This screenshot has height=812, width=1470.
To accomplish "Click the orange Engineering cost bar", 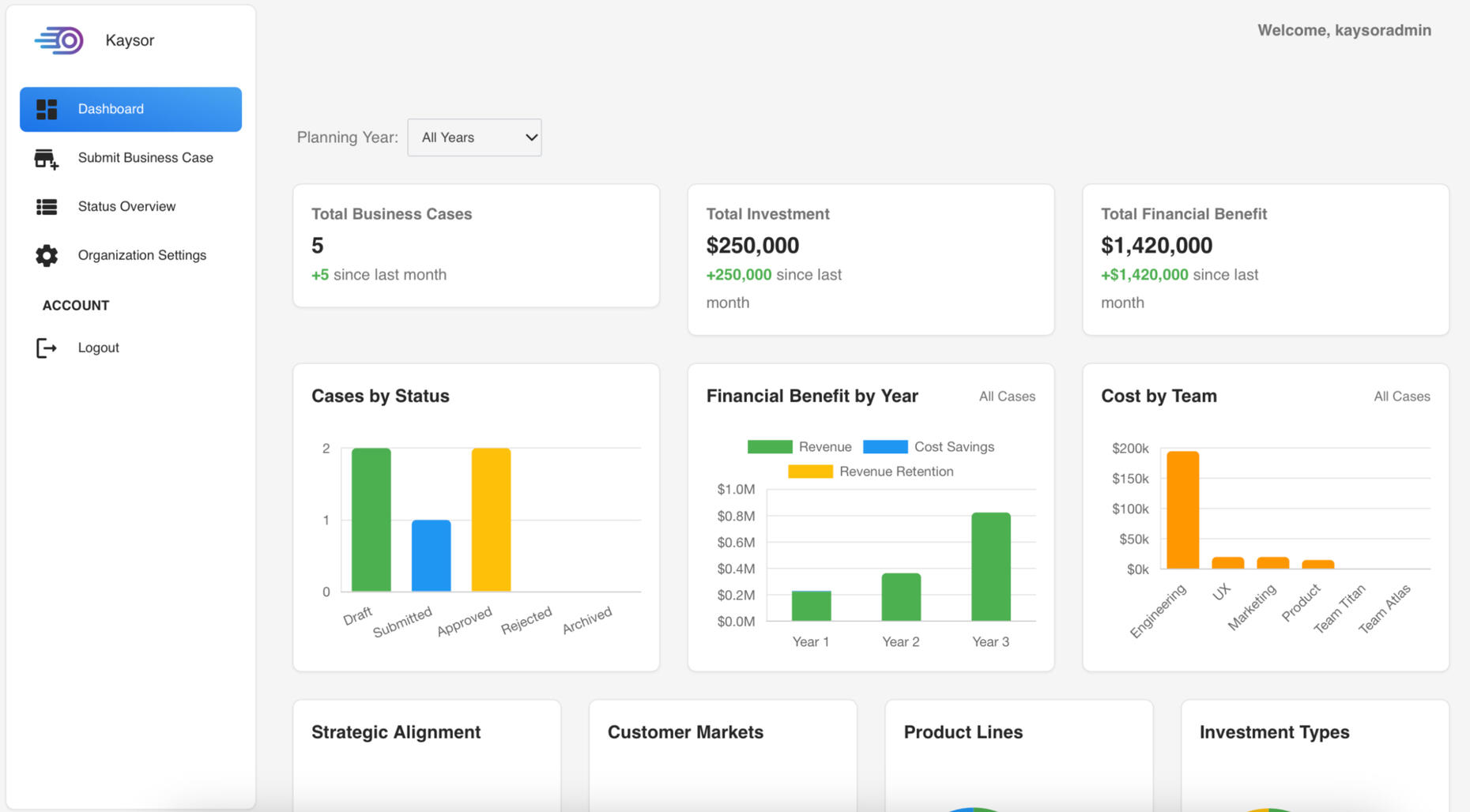I will click(x=1182, y=509).
